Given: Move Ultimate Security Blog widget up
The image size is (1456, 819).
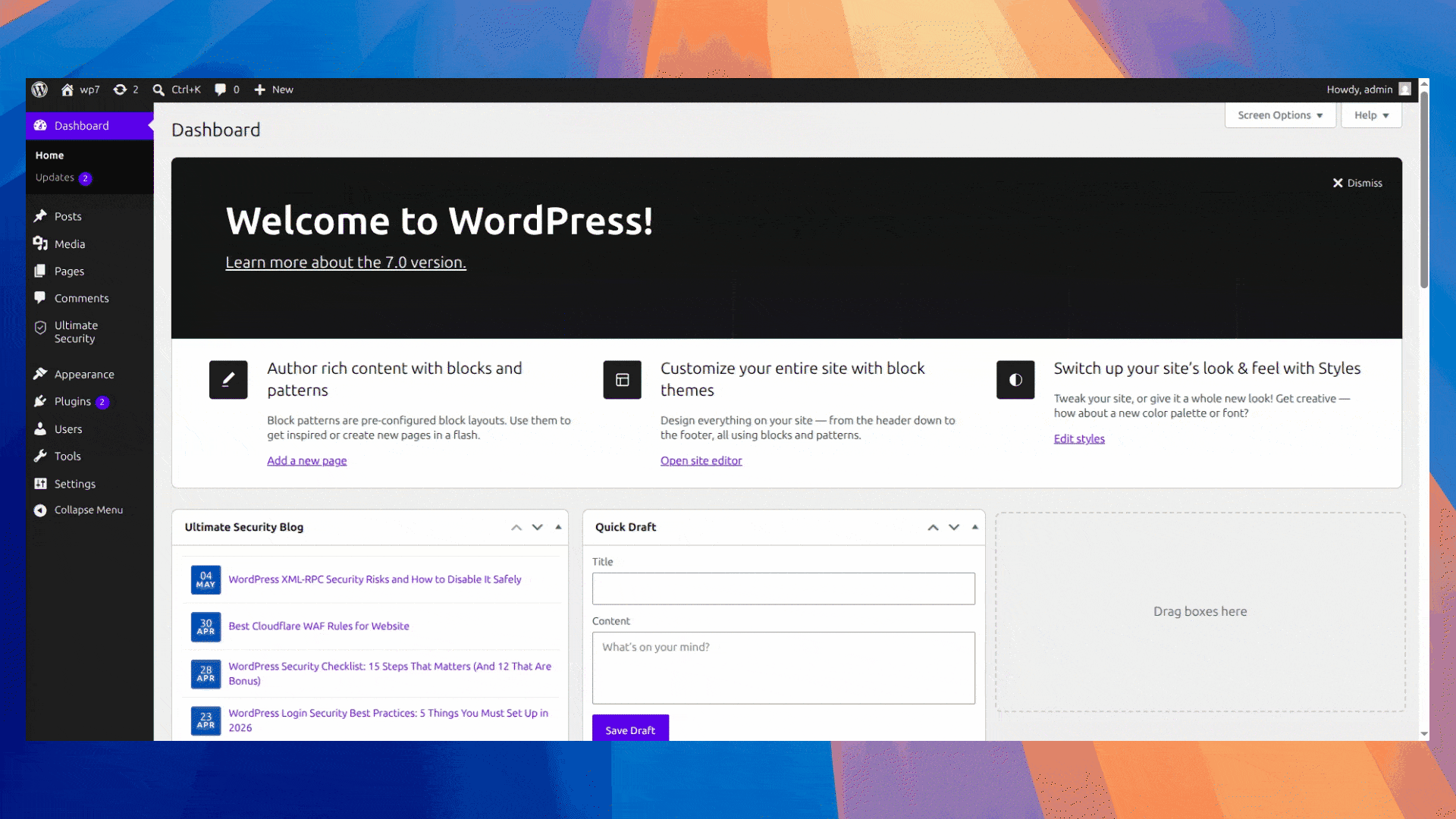Looking at the screenshot, I should [x=516, y=528].
